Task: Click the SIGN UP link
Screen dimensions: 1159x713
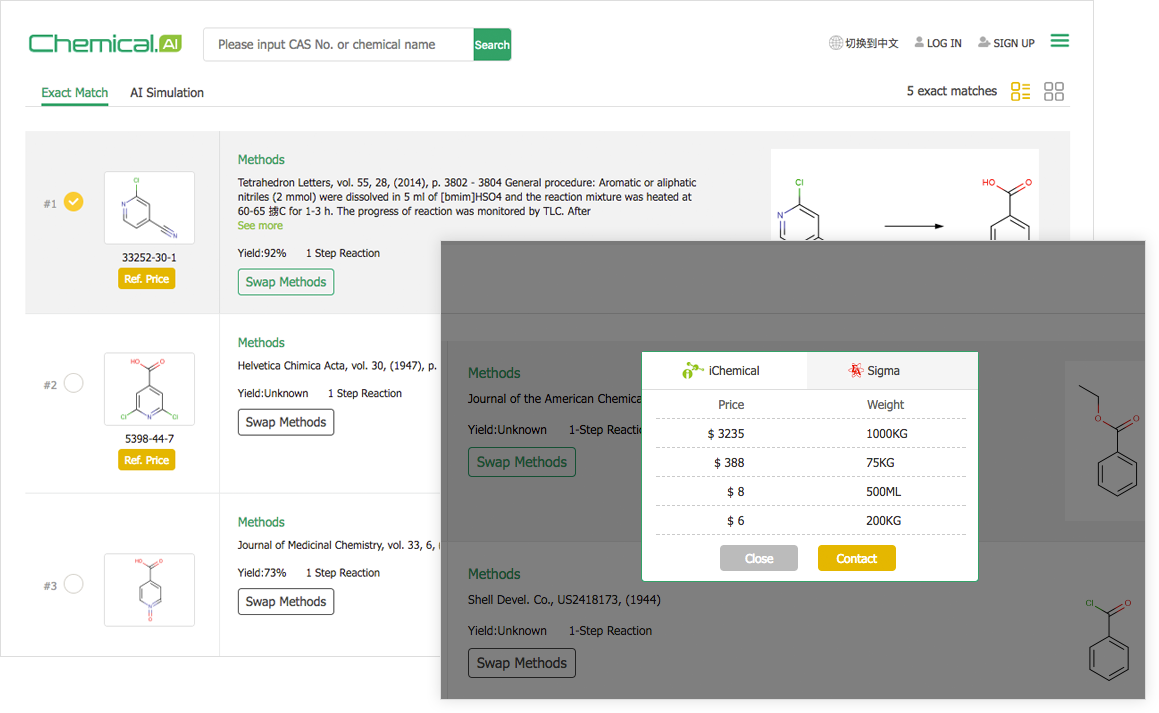Action: 1013,43
